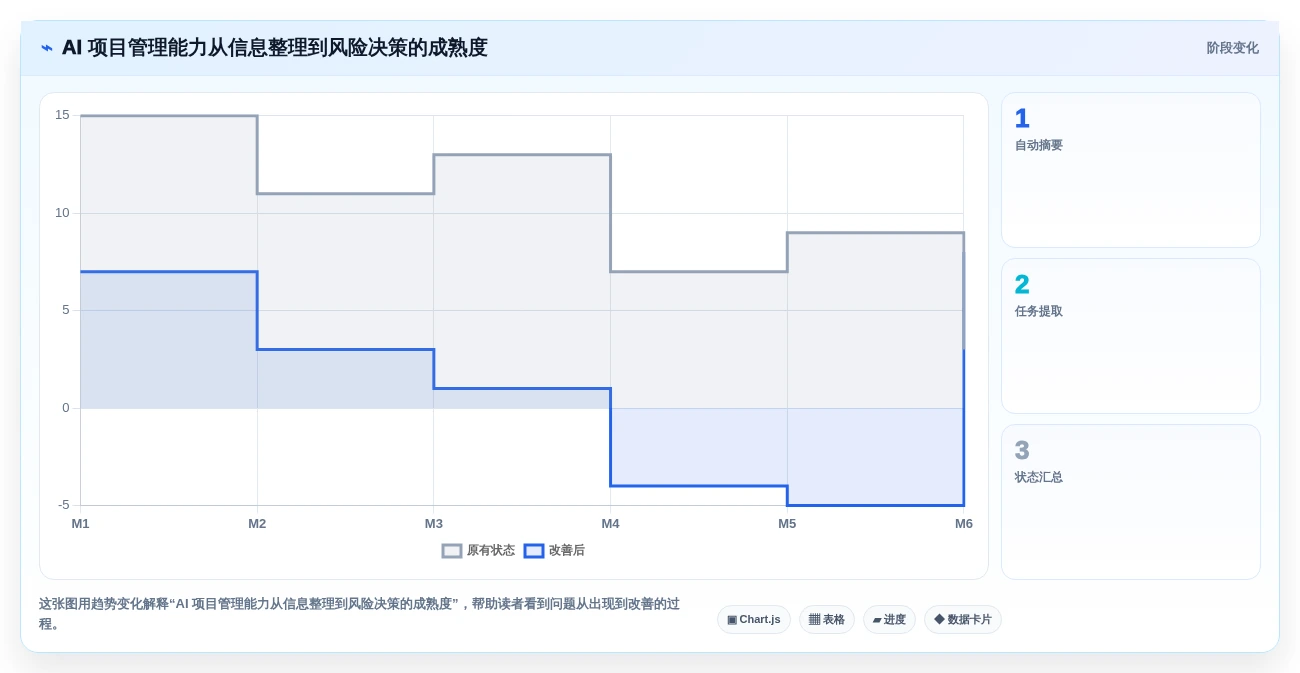Click the 阶段变化 label in header
This screenshot has width=1300, height=673.
(x=1232, y=48)
